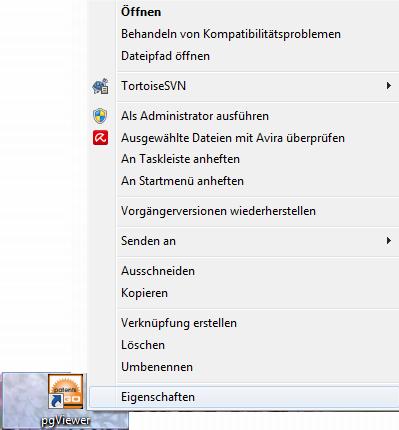Click Ausschneiden in the context menu
The image size is (399, 430).
point(158,271)
